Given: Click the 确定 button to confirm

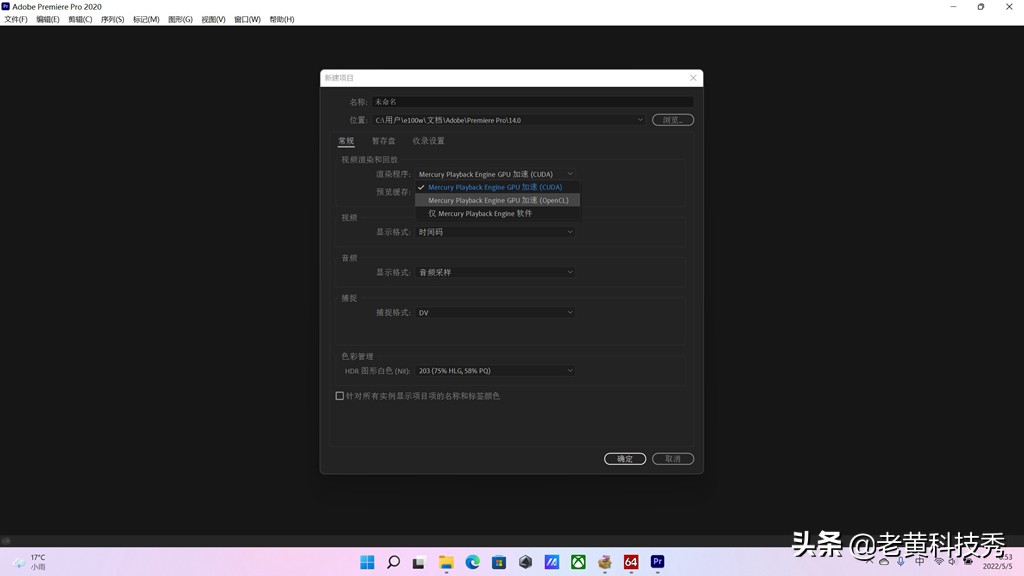Looking at the screenshot, I should tap(624, 458).
